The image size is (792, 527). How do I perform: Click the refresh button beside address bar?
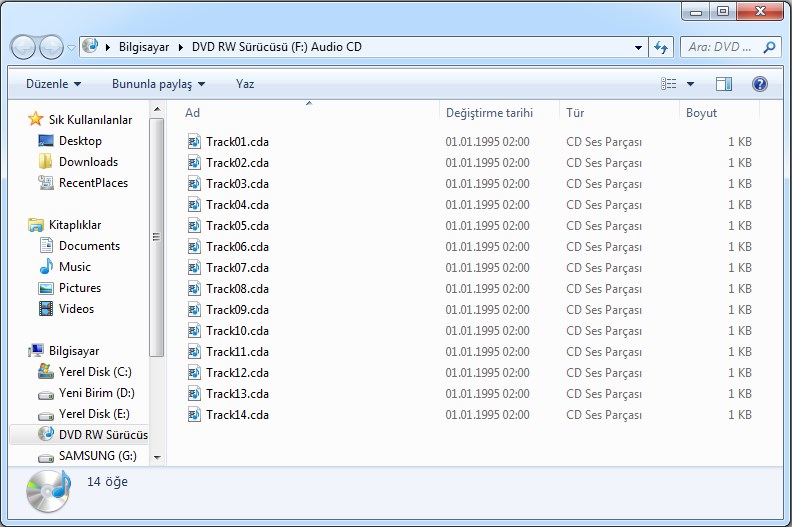[x=661, y=47]
